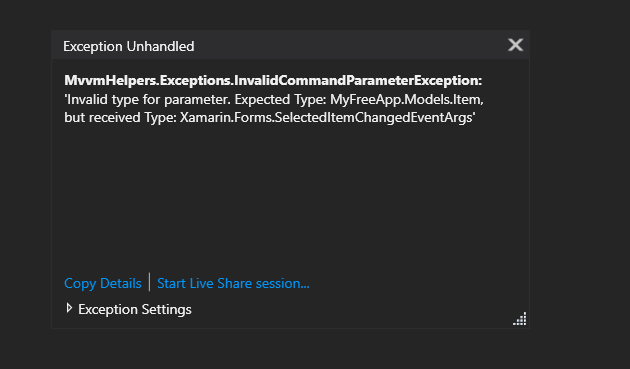Start a Live Share session

point(233,283)
